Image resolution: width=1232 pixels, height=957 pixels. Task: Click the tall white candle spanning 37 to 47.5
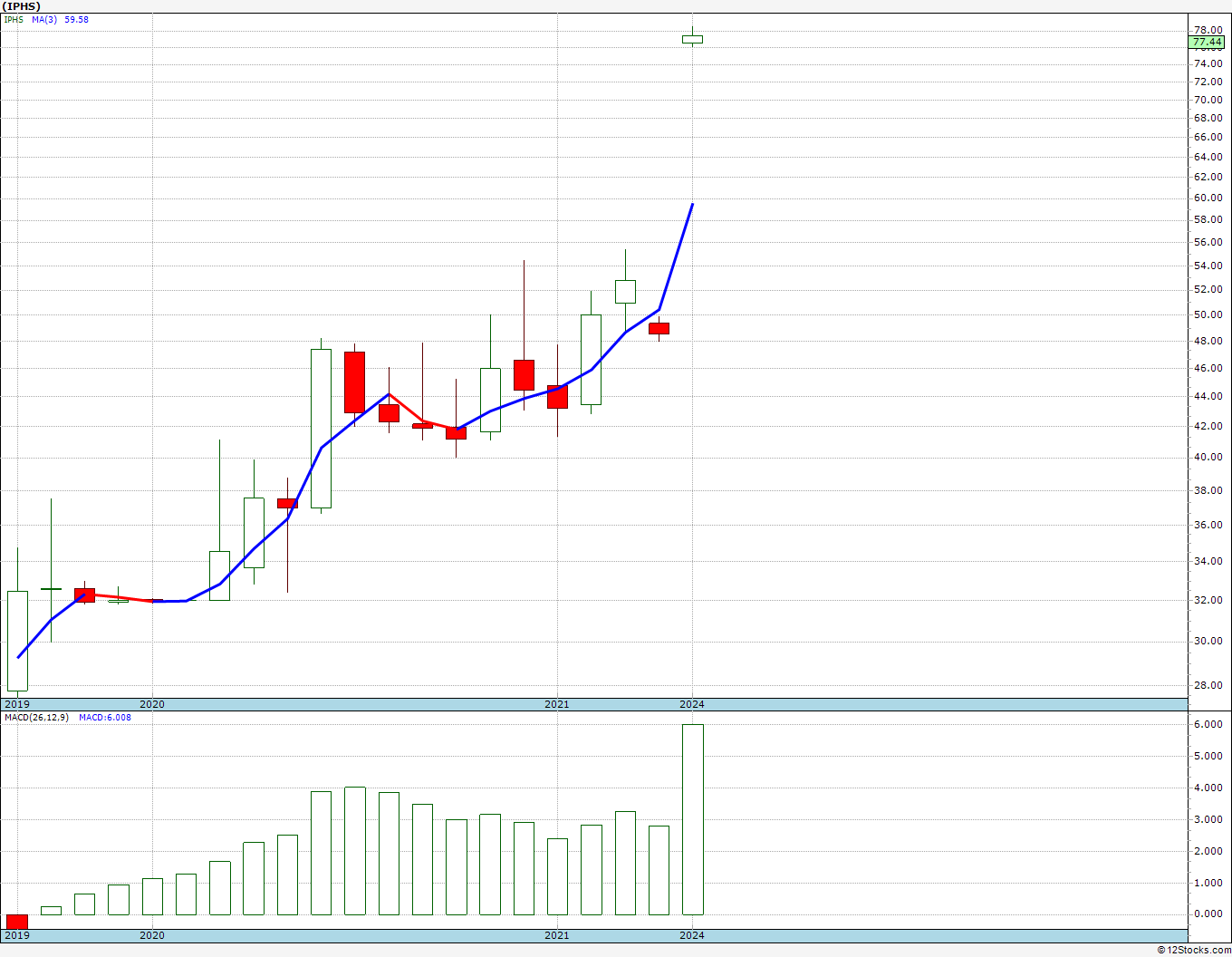click(321, 429)
